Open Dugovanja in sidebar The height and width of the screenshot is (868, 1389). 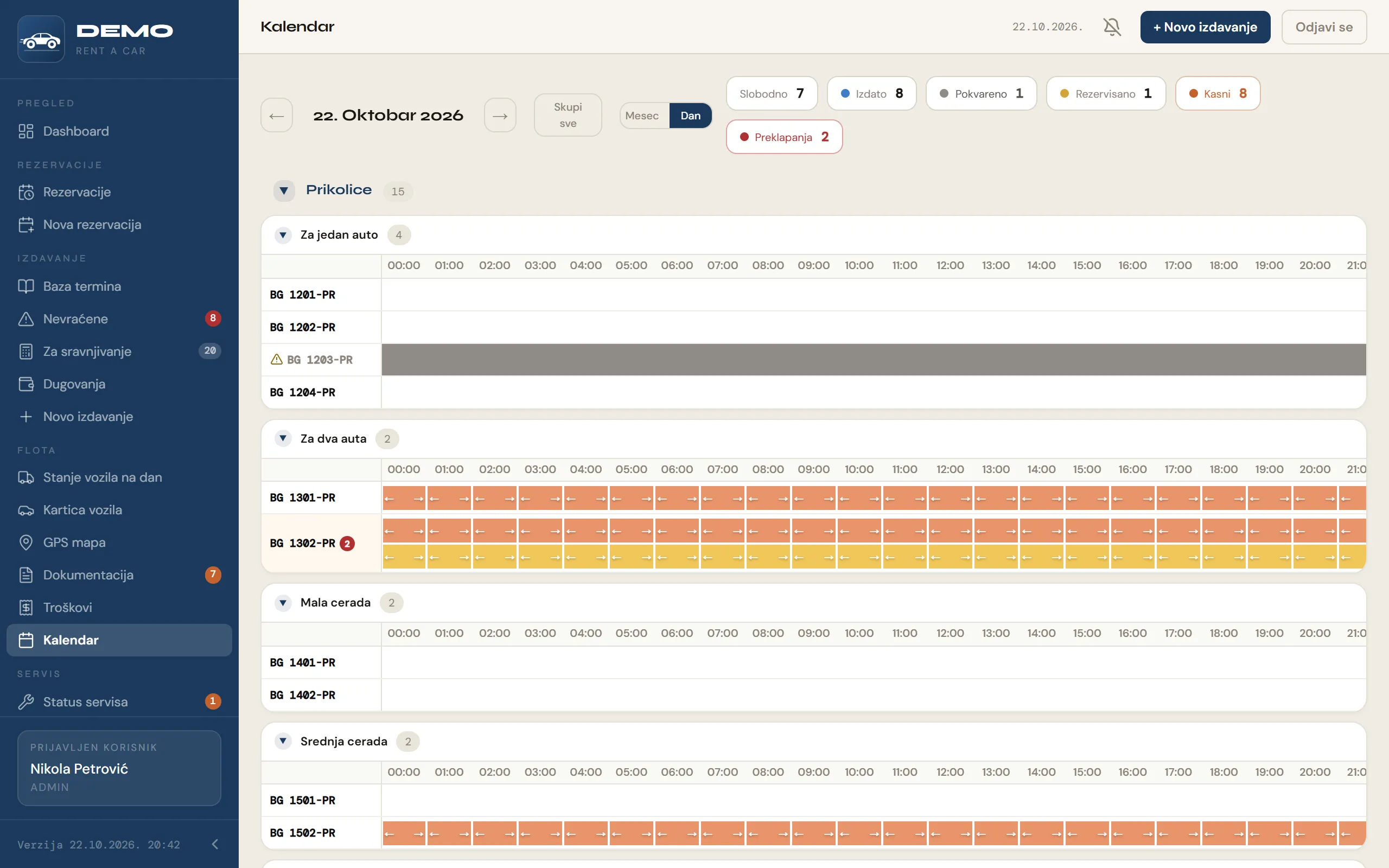pos(119,384)
